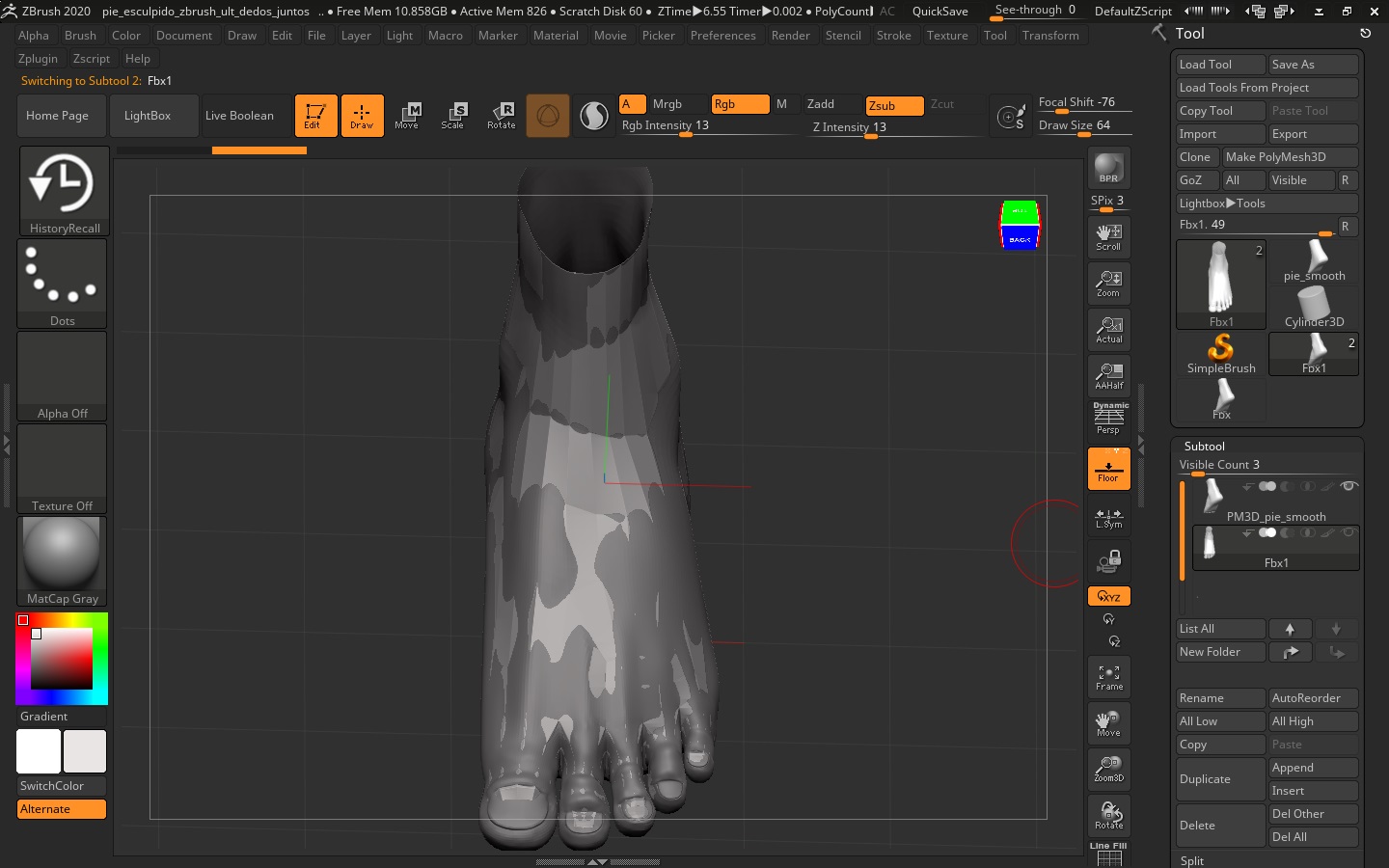Collapse the Subtool panel header
The height and width of the screenshot is (868, 1389).
(x=1204, y=447)
